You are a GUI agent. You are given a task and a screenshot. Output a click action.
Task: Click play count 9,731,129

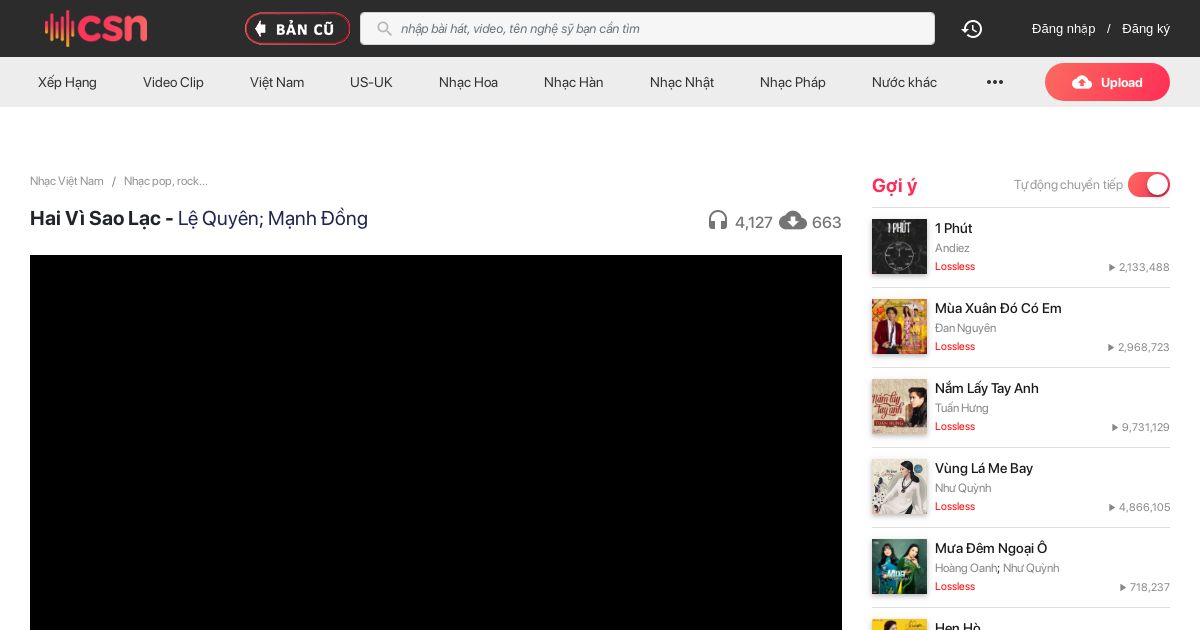[1141, 427]
